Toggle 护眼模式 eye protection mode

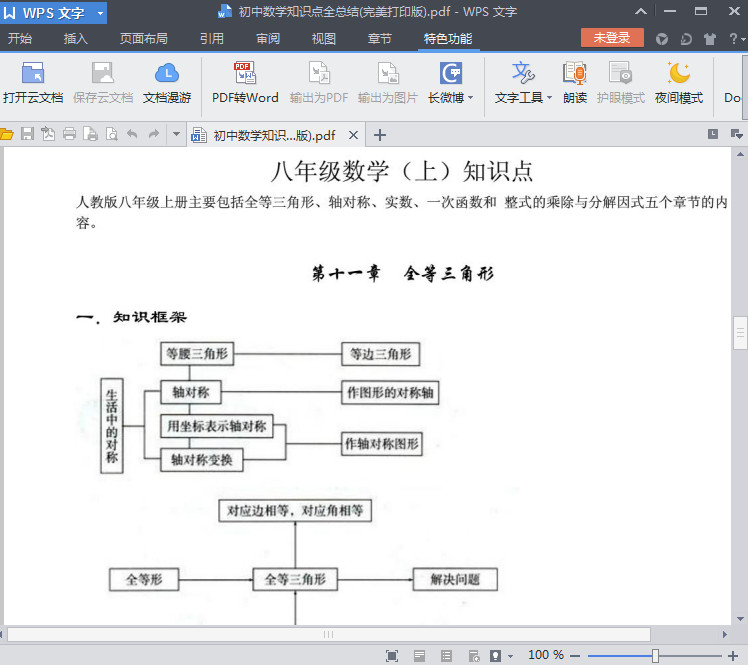pos(621,83)
